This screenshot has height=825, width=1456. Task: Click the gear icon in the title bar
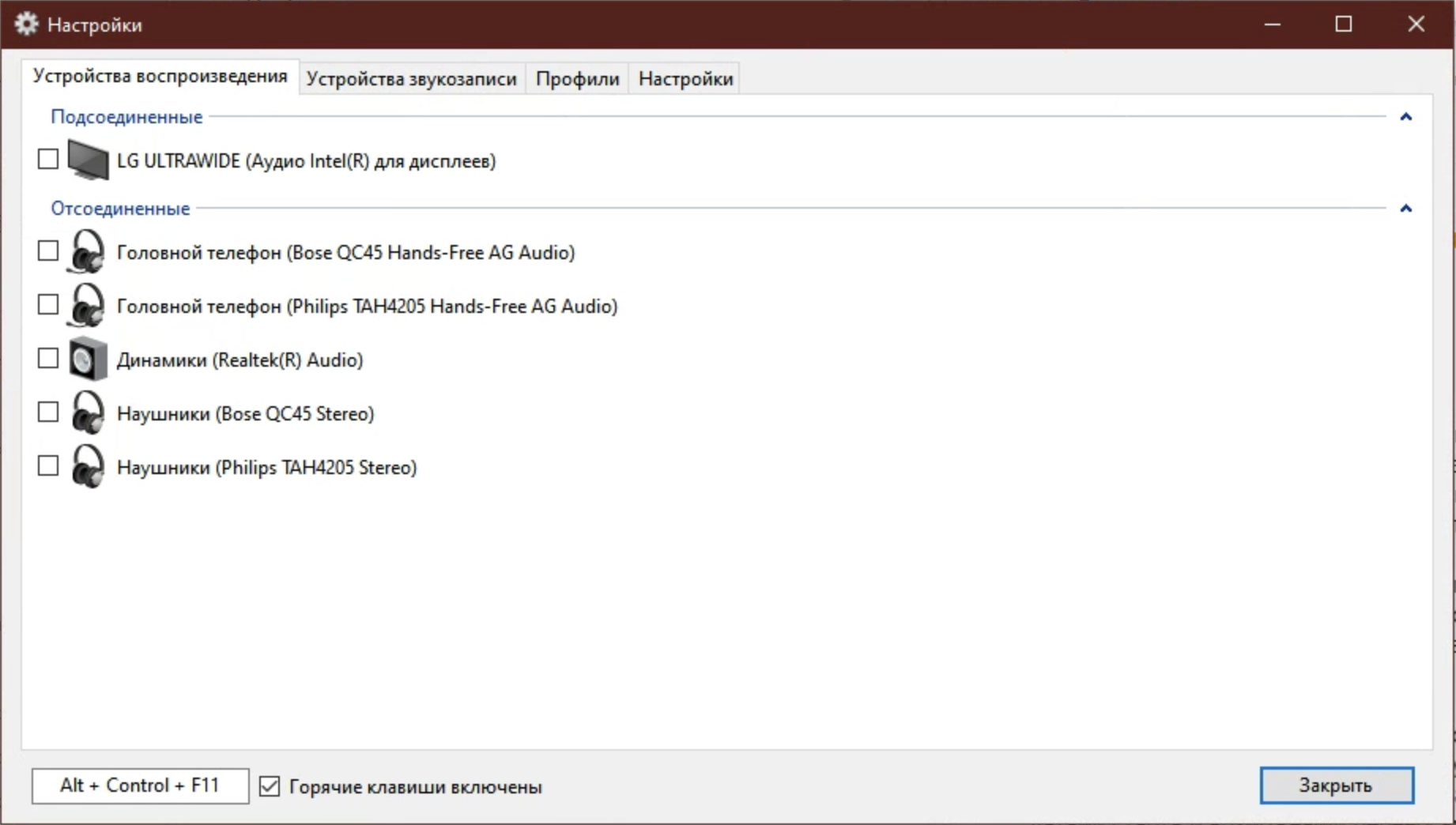click(x=27, y=24)
